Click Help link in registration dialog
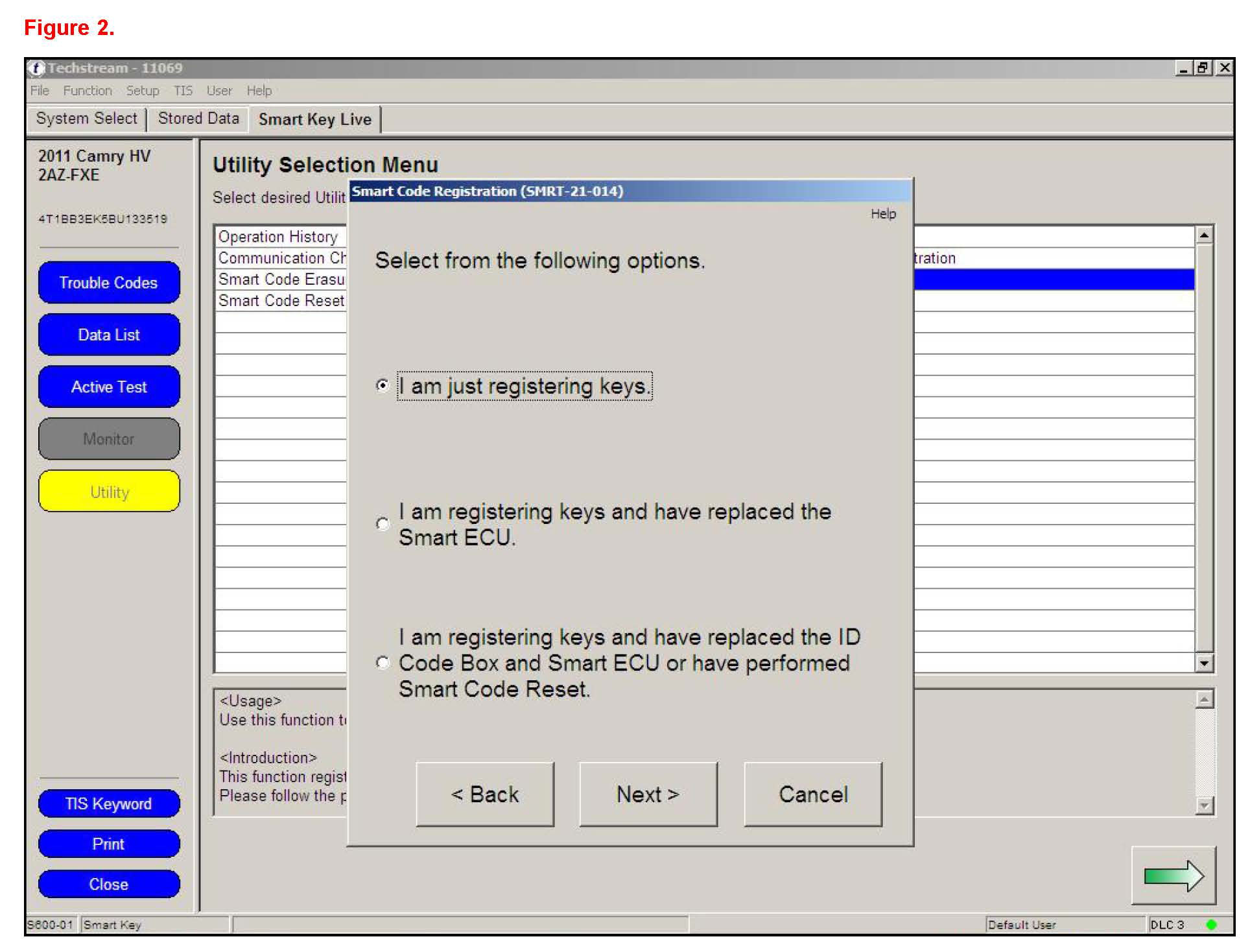The height and width of the screenshot is (952, 1250). pyautogui.click(x=882, y=214)
